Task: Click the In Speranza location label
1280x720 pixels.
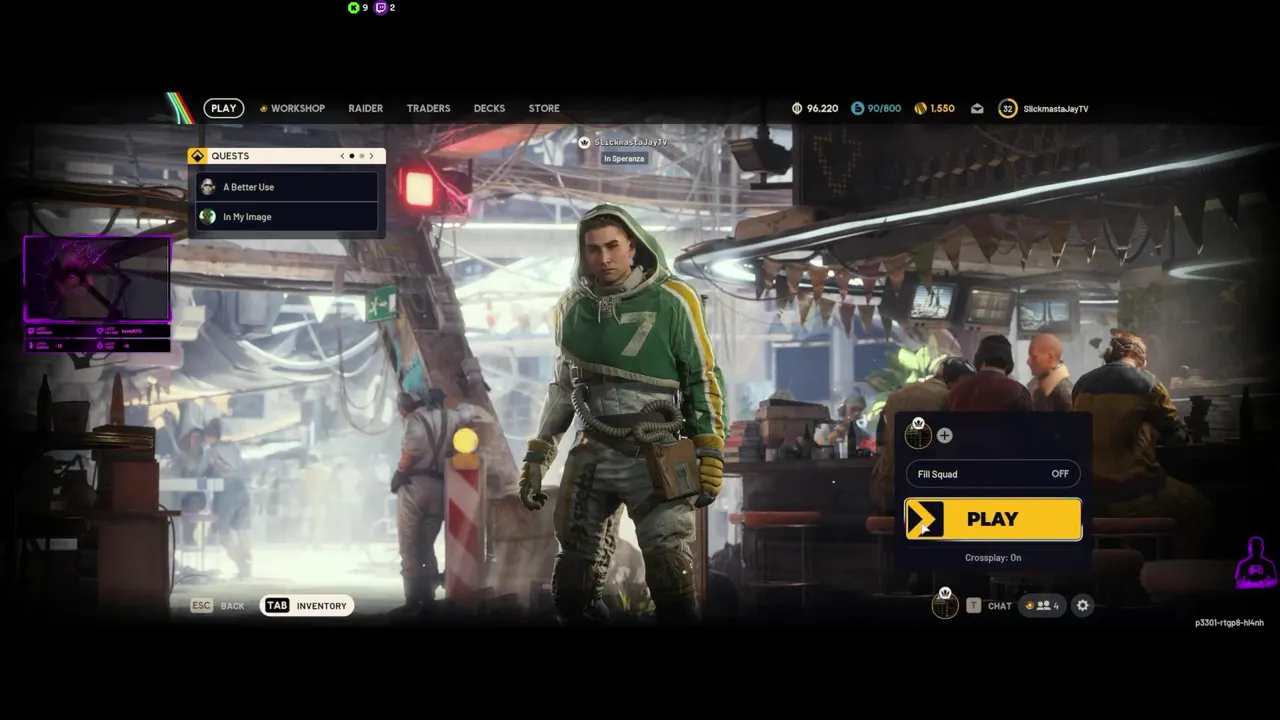Action: pos(624,158)
